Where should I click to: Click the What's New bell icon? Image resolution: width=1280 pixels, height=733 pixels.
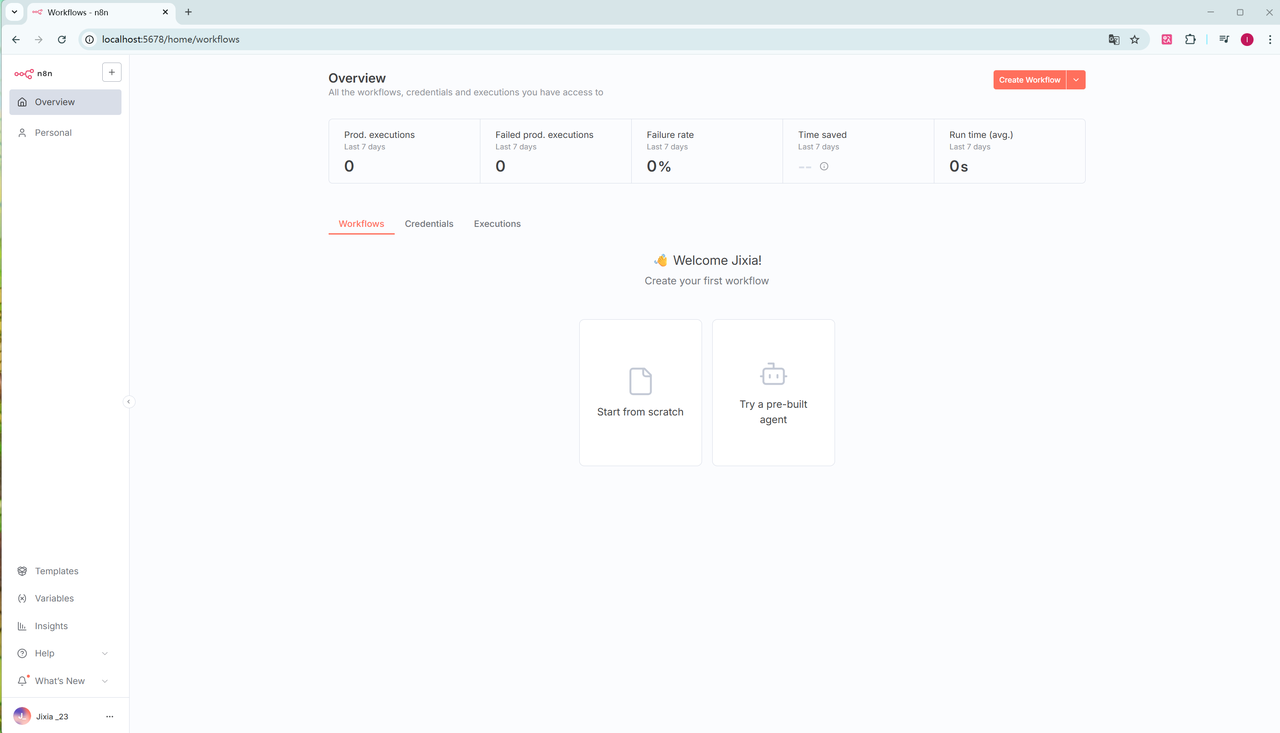(22, 681)
